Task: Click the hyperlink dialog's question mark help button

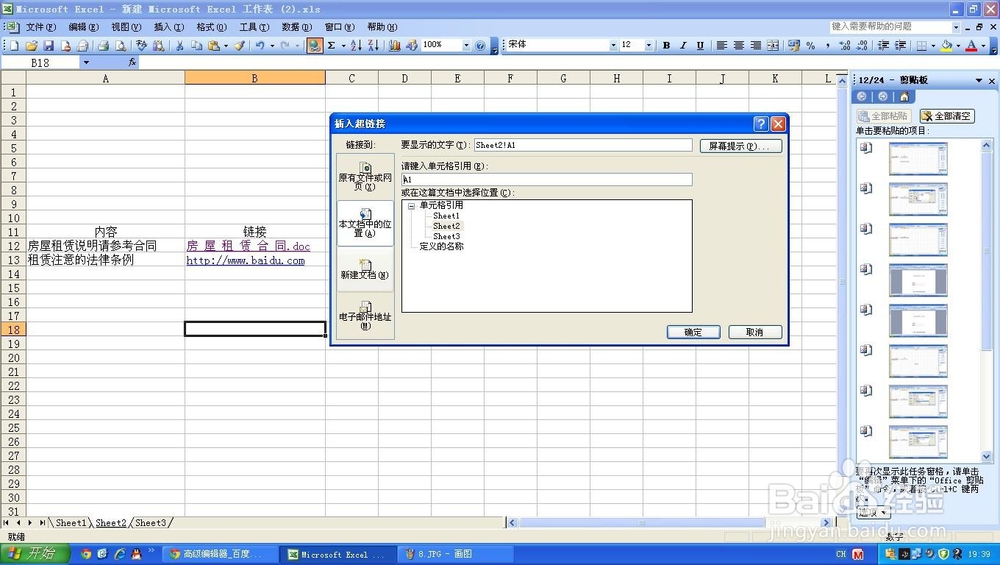Action: point(761,124)
